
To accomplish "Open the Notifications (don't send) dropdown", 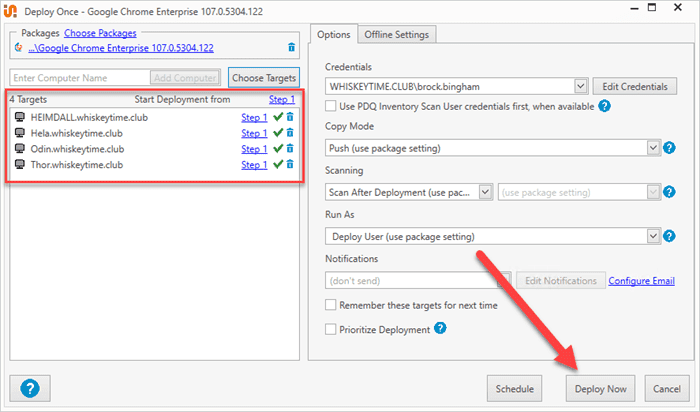I will tap(504, 281).
